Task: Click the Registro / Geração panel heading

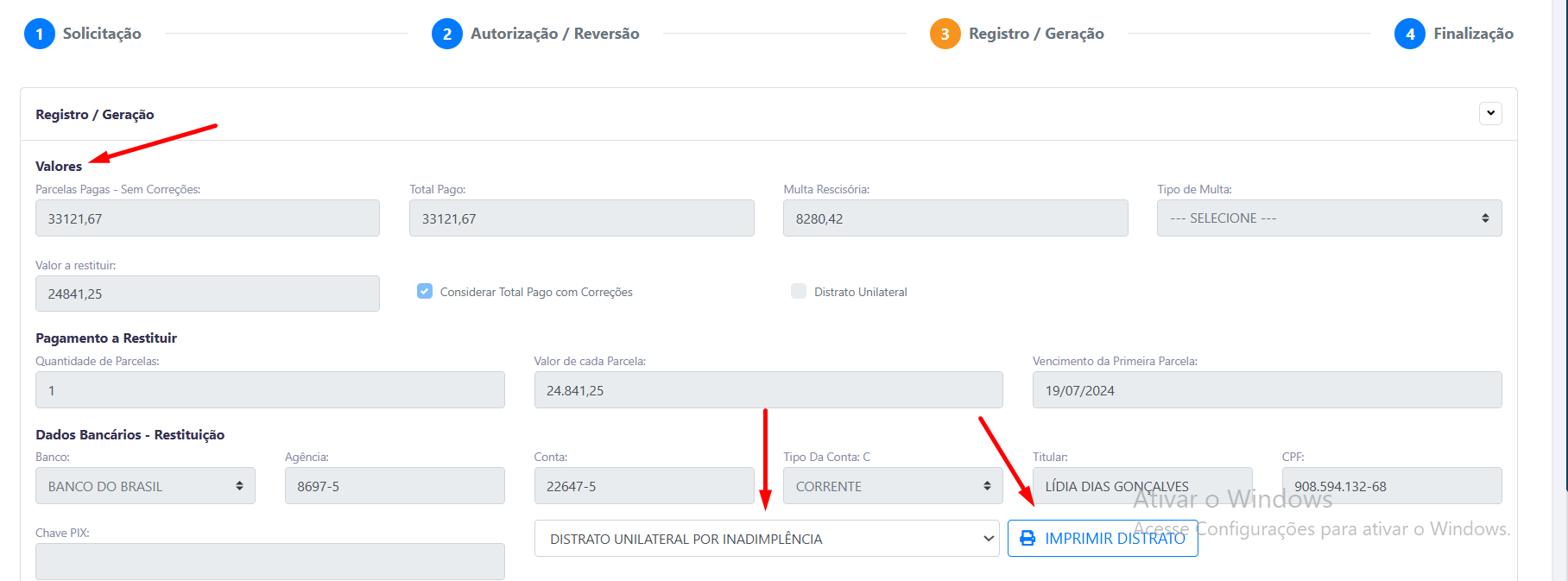Action: [x=95, y=114]
